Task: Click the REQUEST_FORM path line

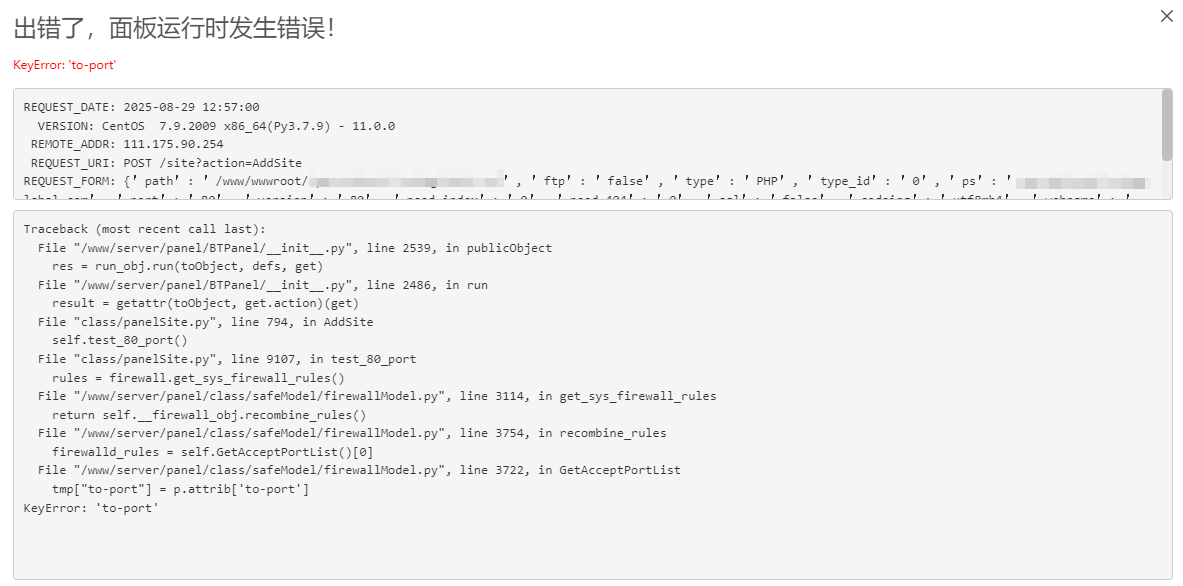Action: (587, 181)
